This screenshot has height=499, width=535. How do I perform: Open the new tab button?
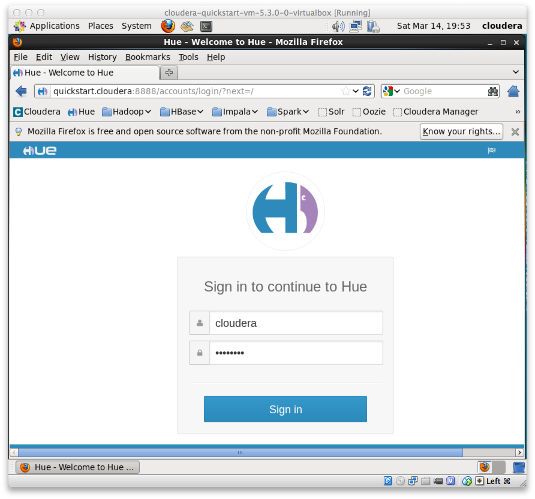tap(169, 72)
